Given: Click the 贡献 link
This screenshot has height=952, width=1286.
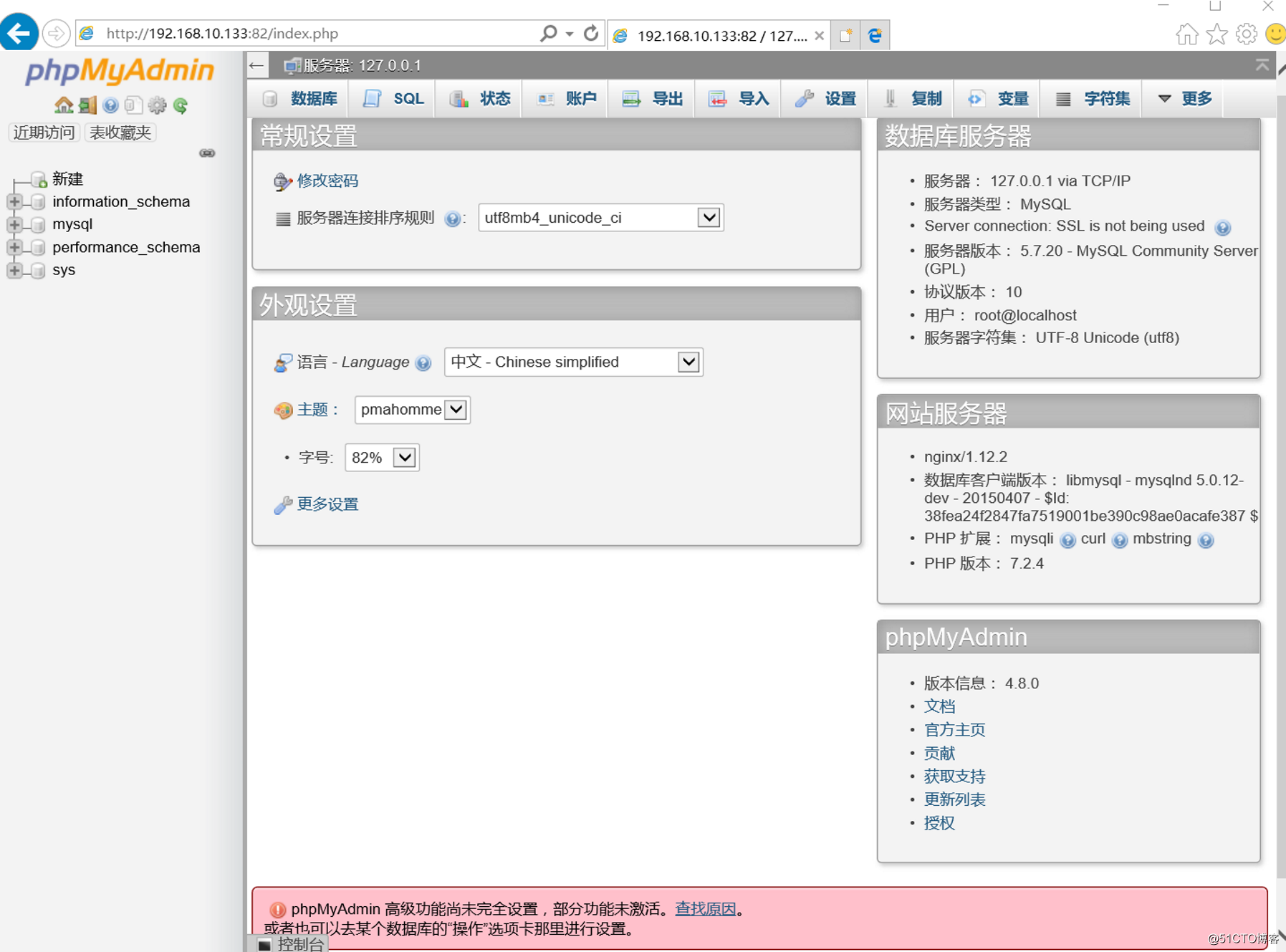Looking at the screenshot, I should pos(939,754).
